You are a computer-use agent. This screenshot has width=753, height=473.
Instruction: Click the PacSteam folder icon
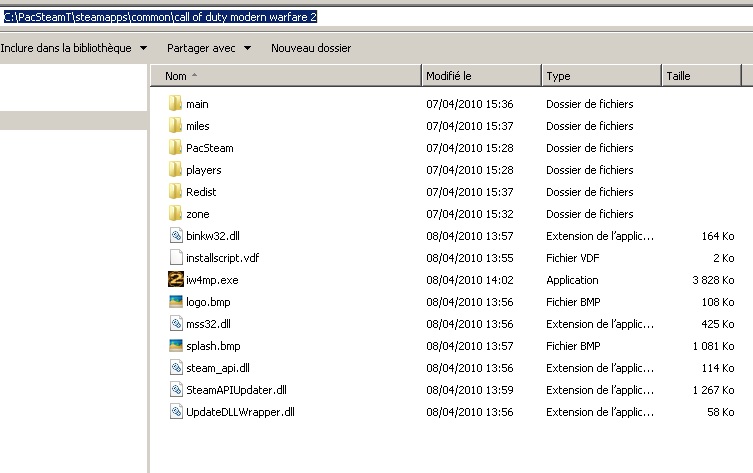point(175,148)
